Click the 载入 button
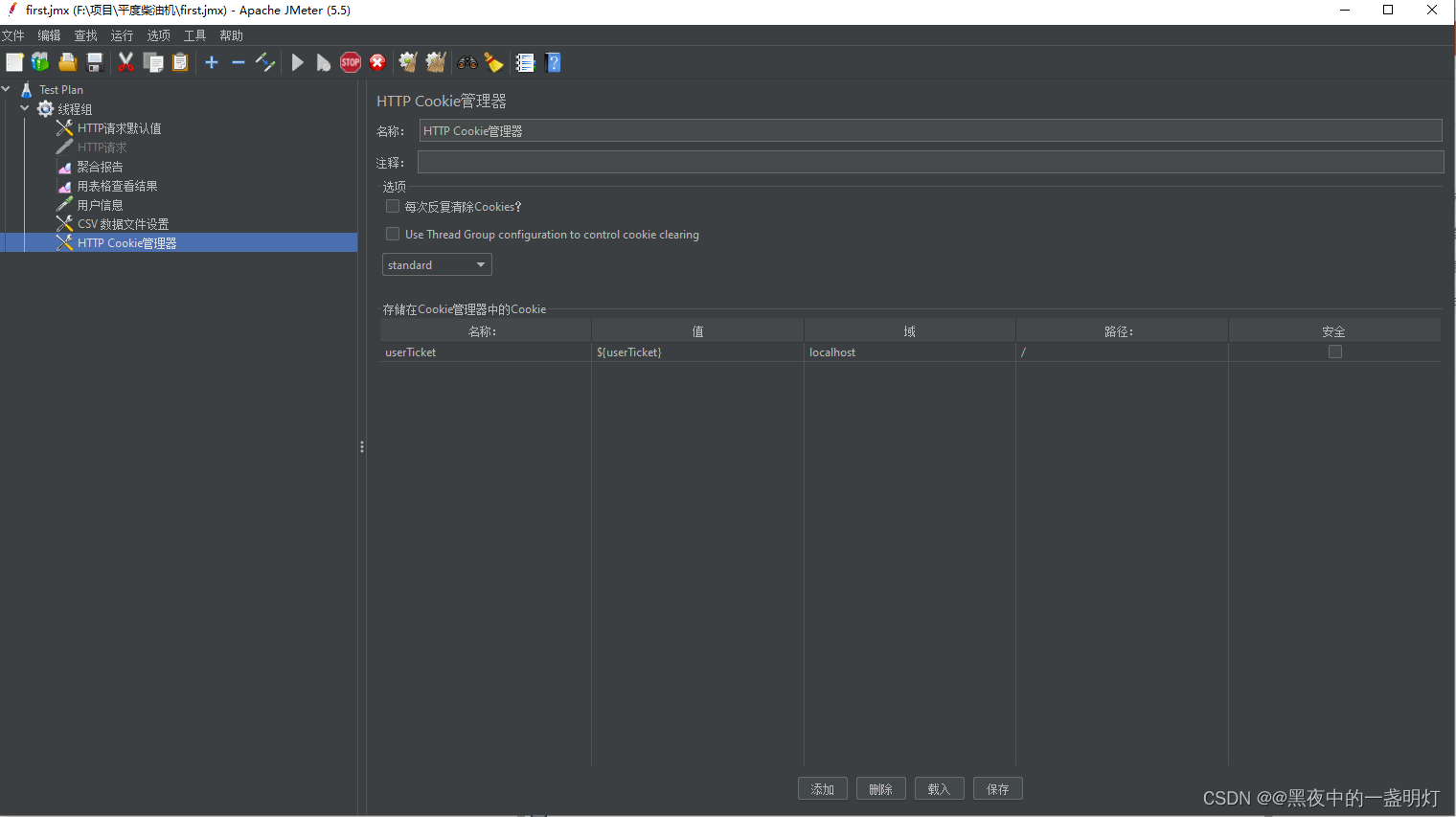 pyautogui.click(x=940, y=788)
